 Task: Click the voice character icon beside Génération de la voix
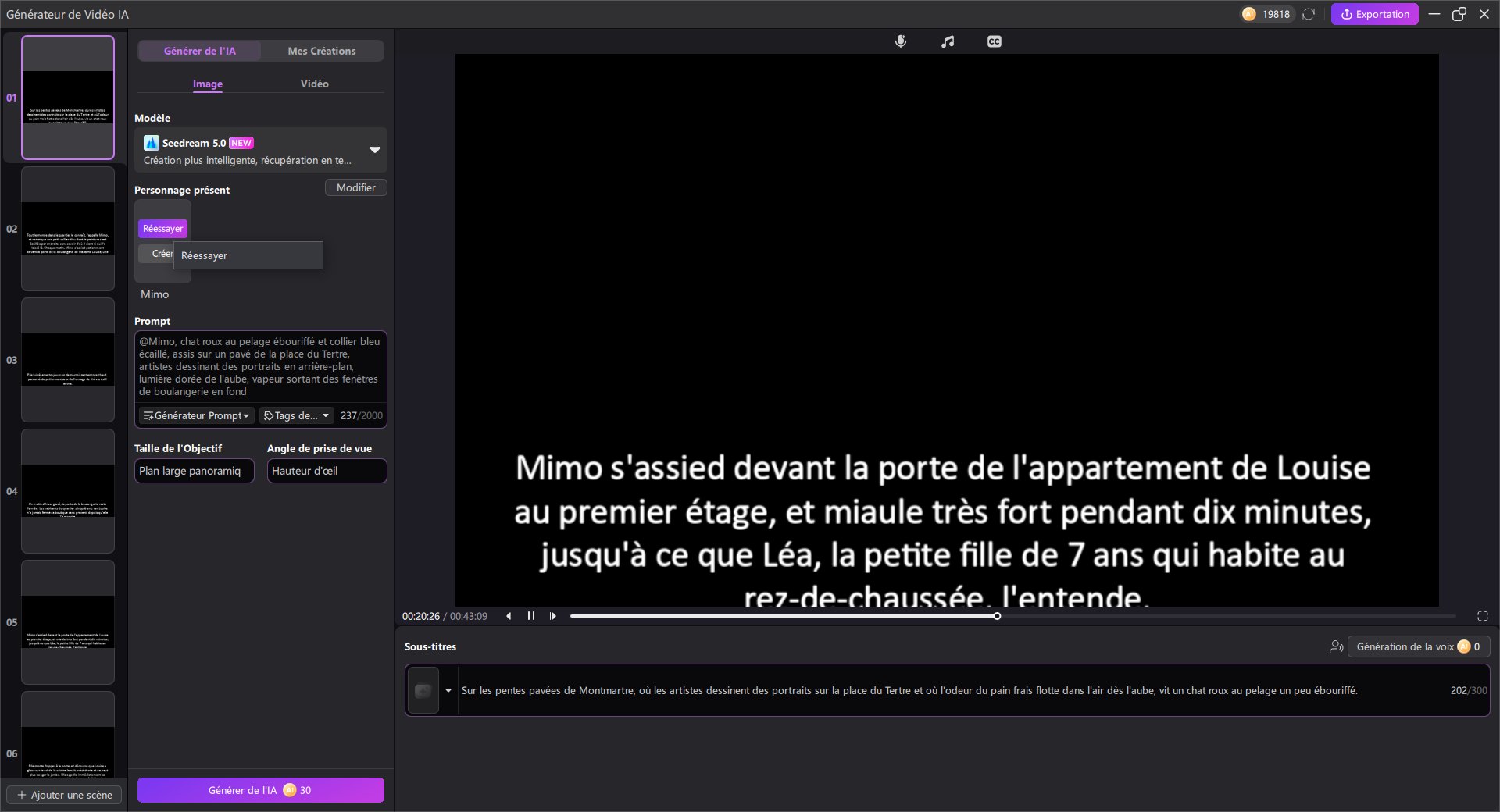pyautogui.click(x=1336, y=646)
